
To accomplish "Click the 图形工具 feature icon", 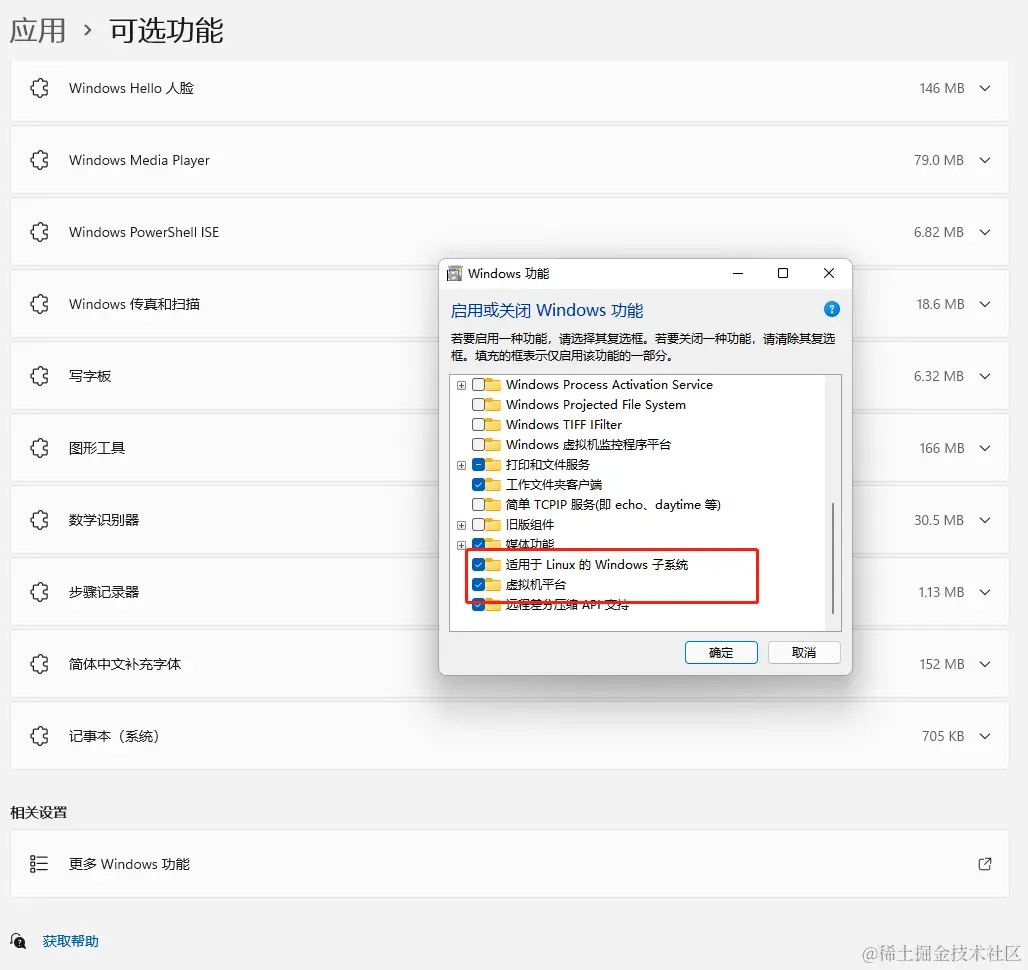I will [x=39, y=448].
